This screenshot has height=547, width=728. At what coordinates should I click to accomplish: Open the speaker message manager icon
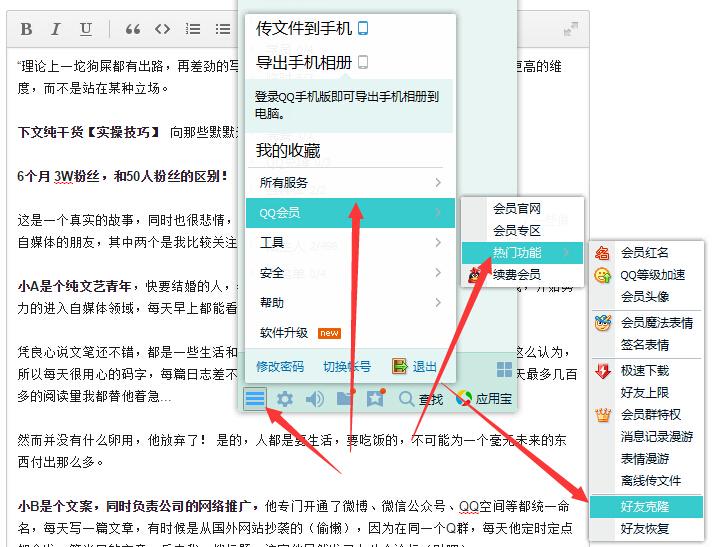click(x=315, y=399)
